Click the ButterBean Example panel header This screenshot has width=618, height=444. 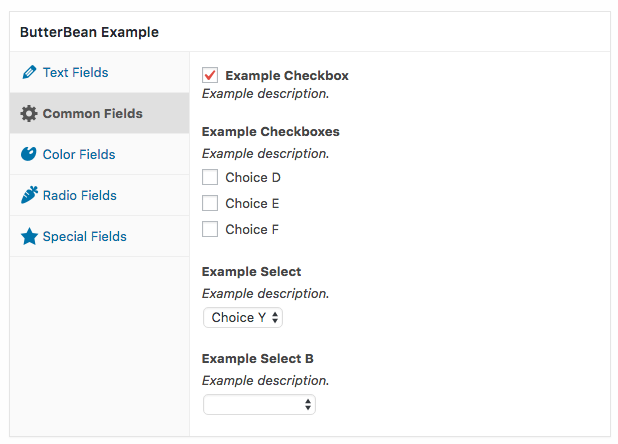point(310,32)
